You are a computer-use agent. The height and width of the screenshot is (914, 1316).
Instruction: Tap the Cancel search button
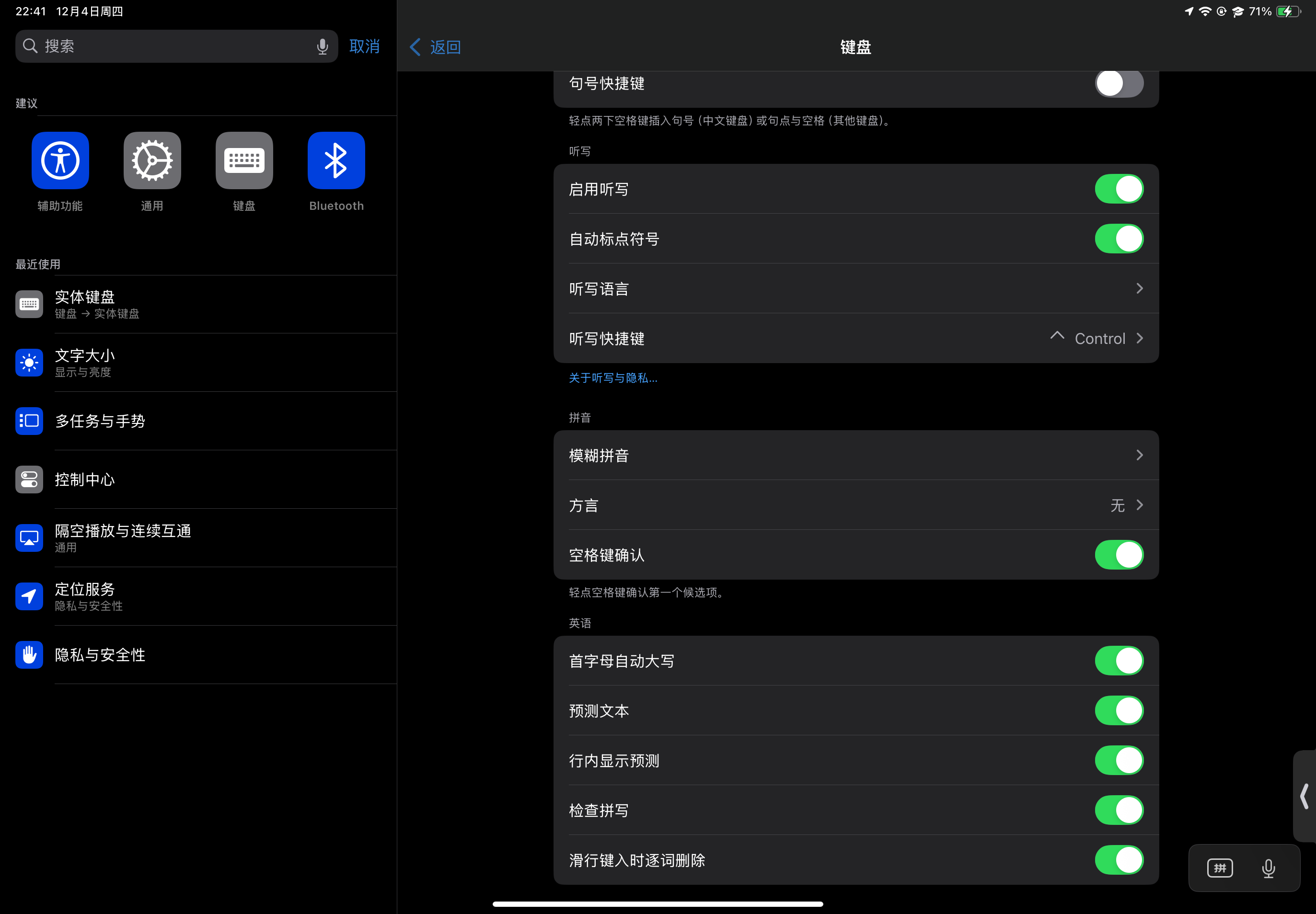point(364,46)
